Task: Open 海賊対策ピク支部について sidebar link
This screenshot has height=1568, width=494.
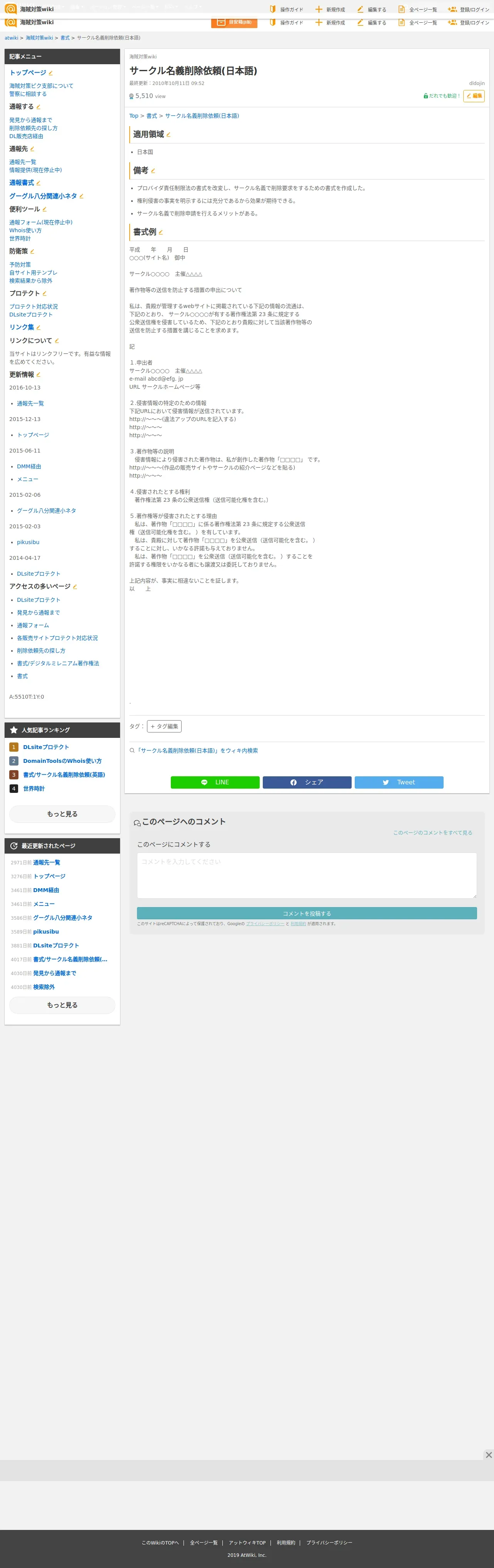Action: [41, 86]
